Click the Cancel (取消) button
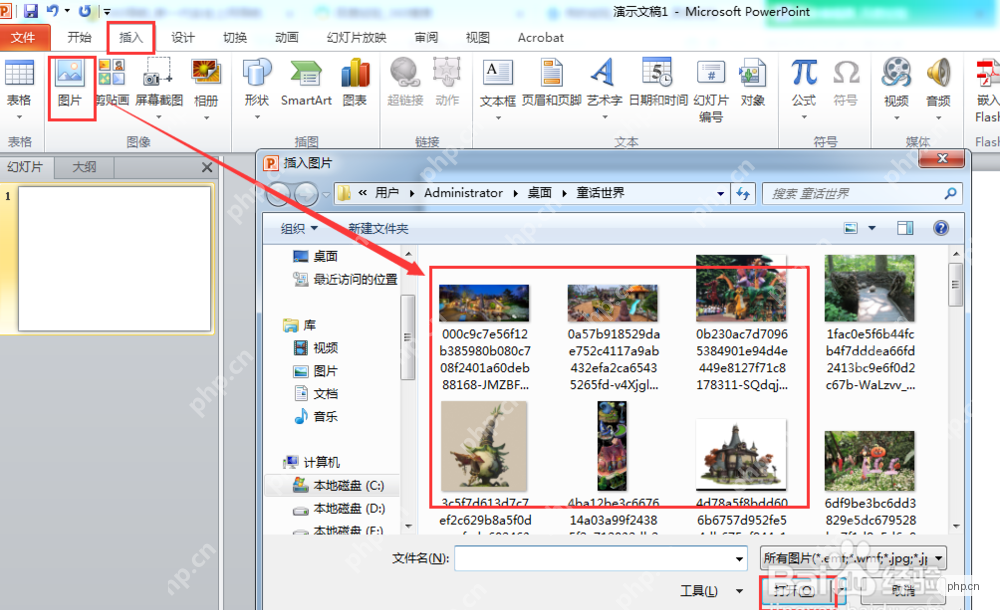1000x610 pixels. 902,591
